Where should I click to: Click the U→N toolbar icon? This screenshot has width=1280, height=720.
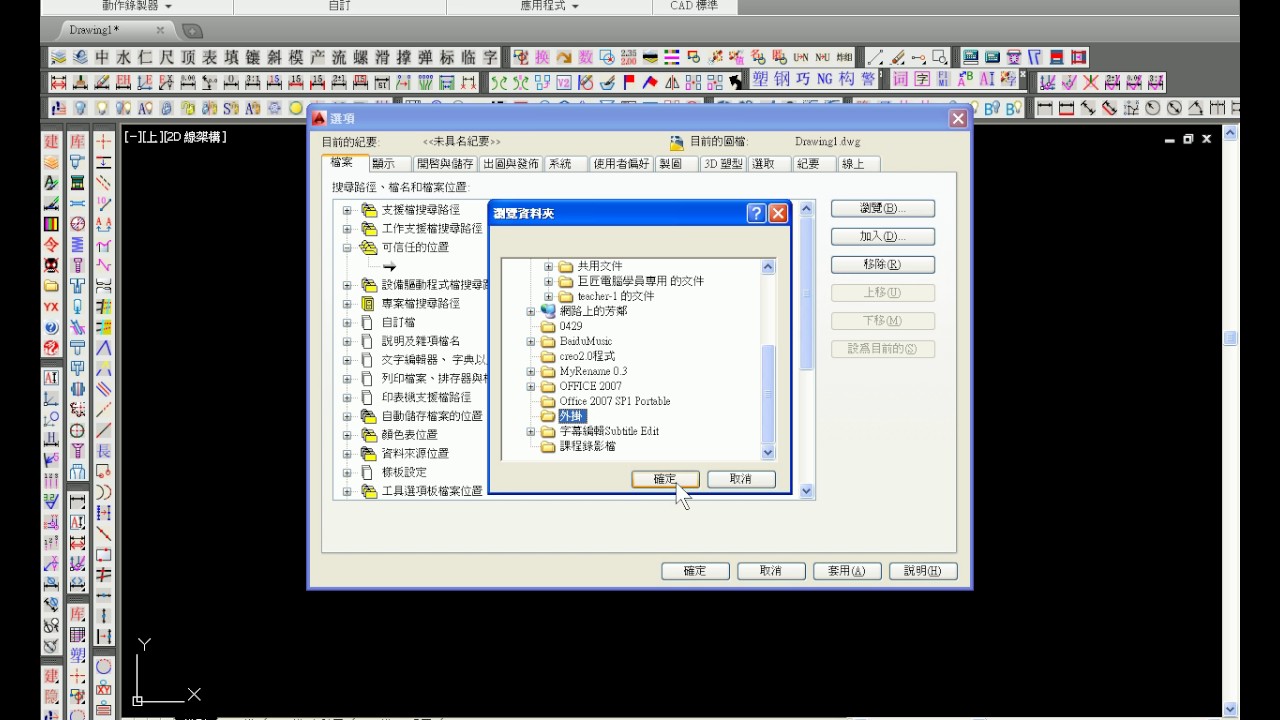pyautogui.click(x=801, y=57)
